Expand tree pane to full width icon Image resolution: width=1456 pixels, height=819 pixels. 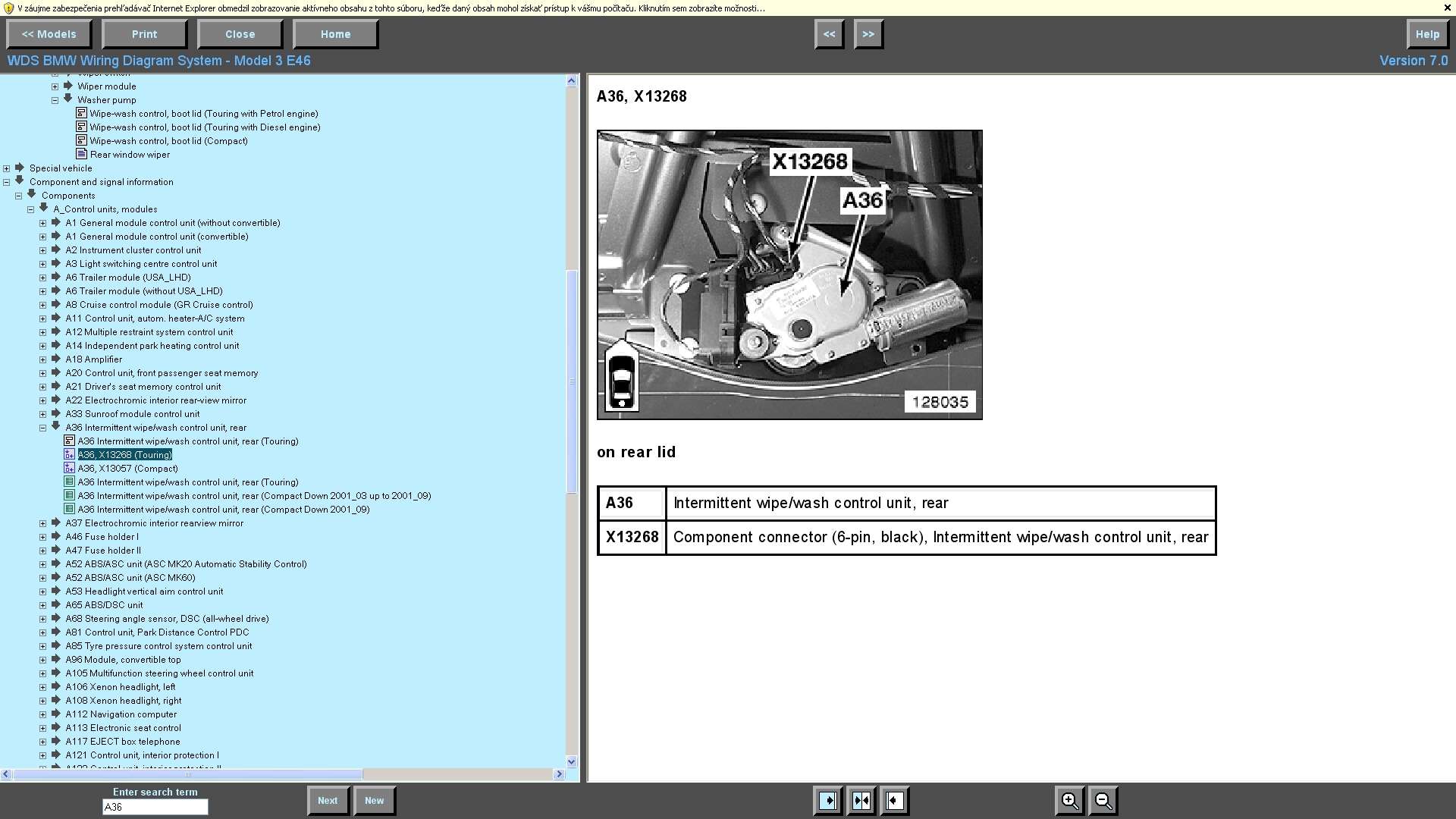pyautogui.click(x=828, y=801)
